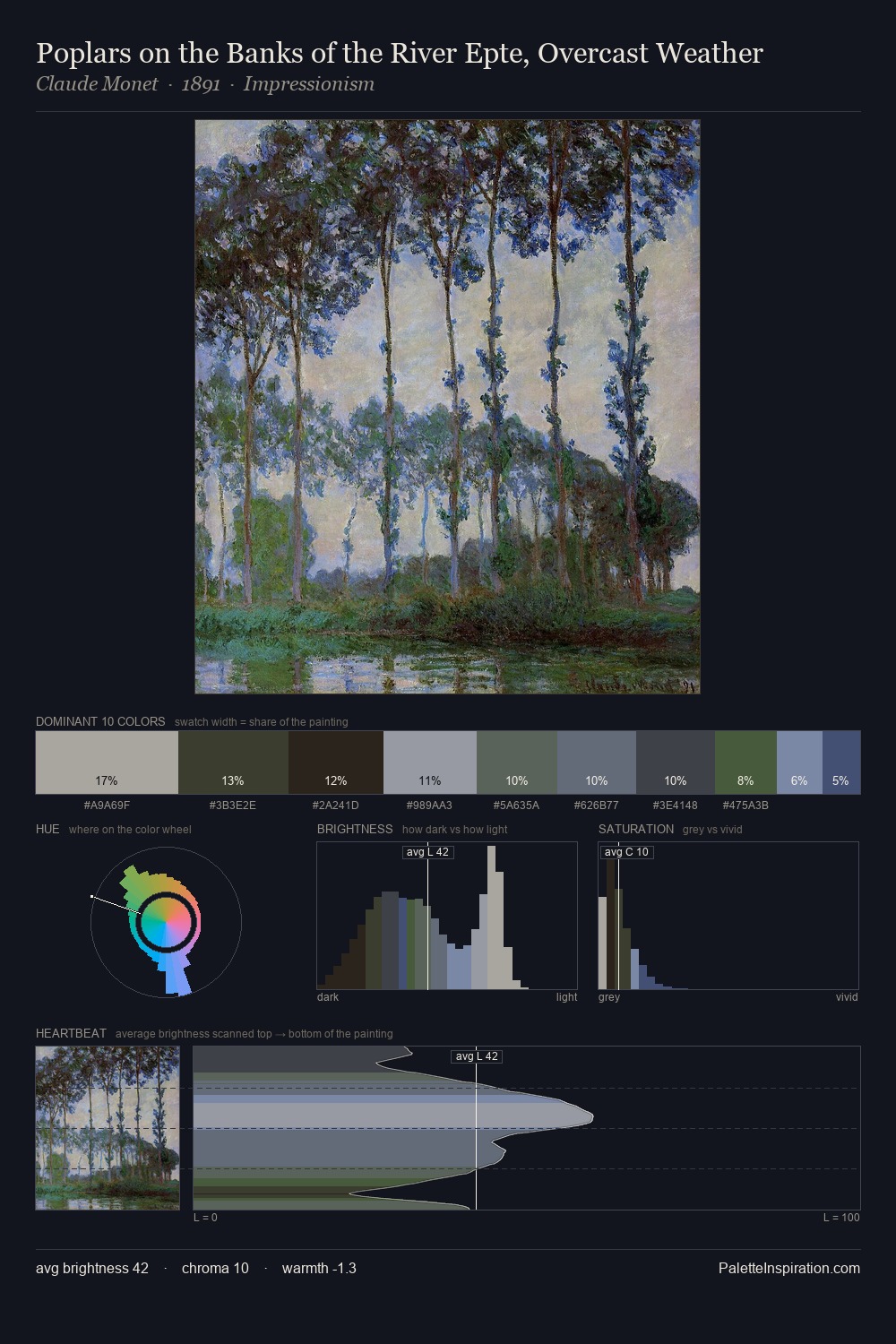Click the 'light' brightness axis label
The image size is (896, 1344).
pos(566,997)
